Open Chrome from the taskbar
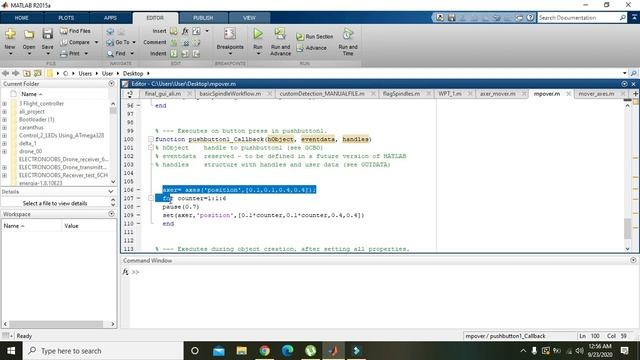Viewport: 640px width, 360px height. [x=264, y=351]
